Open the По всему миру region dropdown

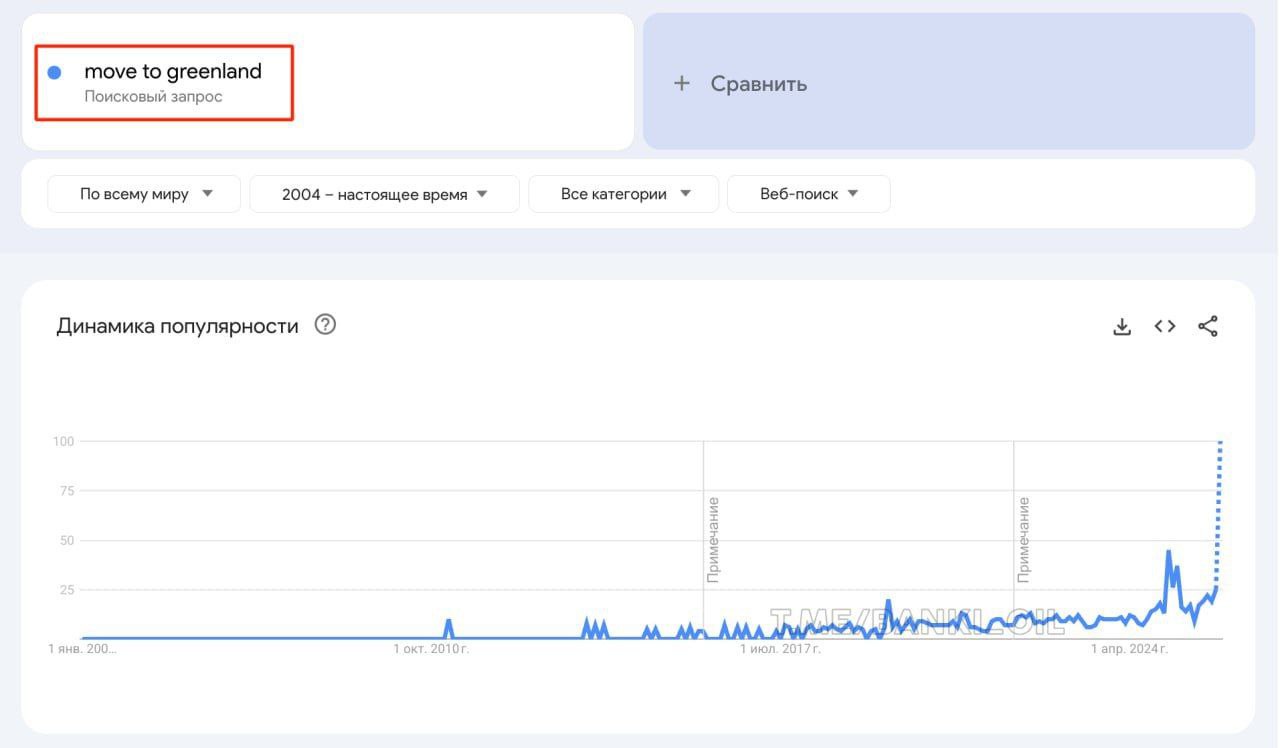(145, 194)
